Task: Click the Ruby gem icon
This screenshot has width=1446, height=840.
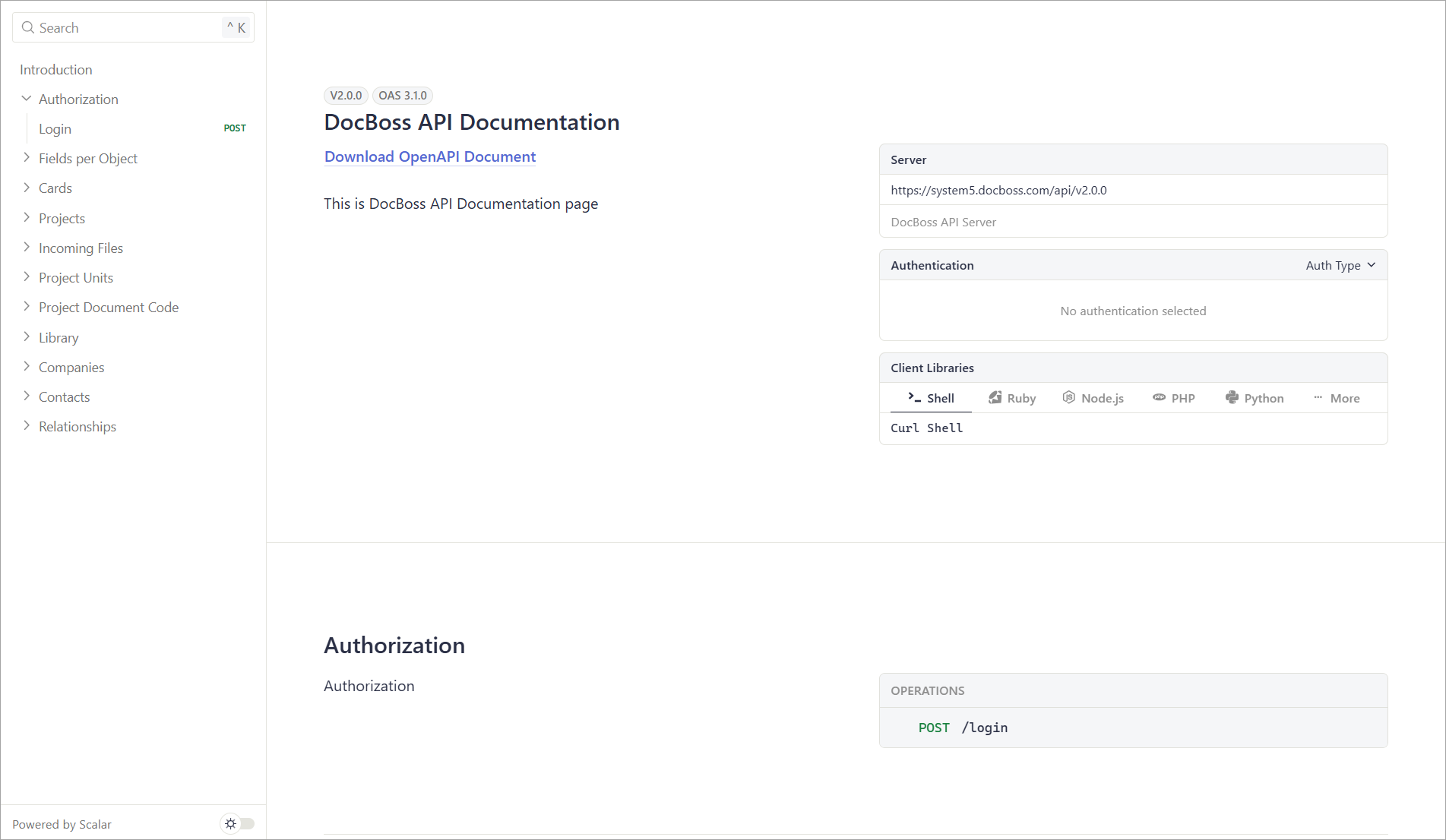Action: pyautogui.click(x=995, y=397)
